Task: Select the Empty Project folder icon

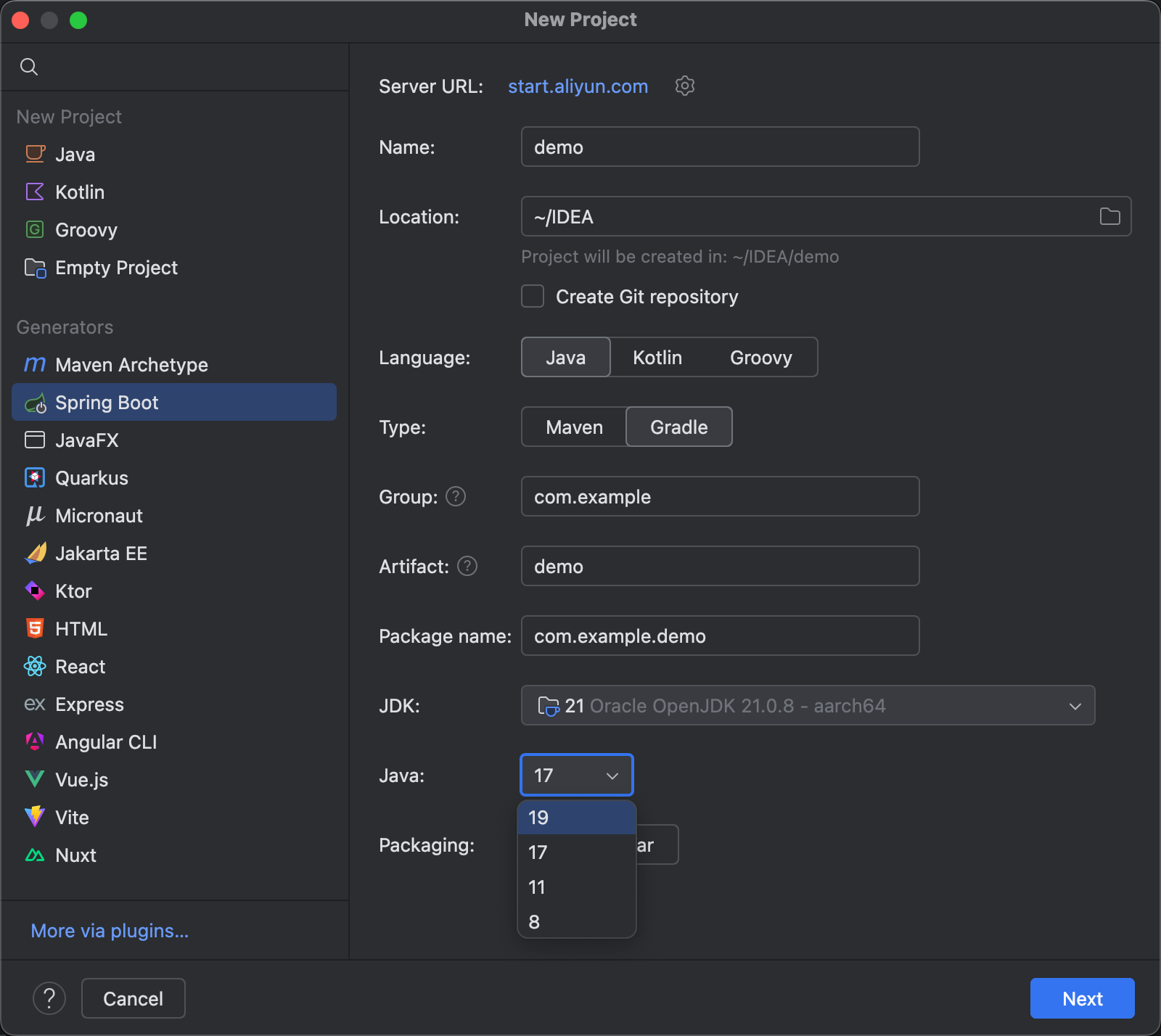Action: (x=35, y=268)
